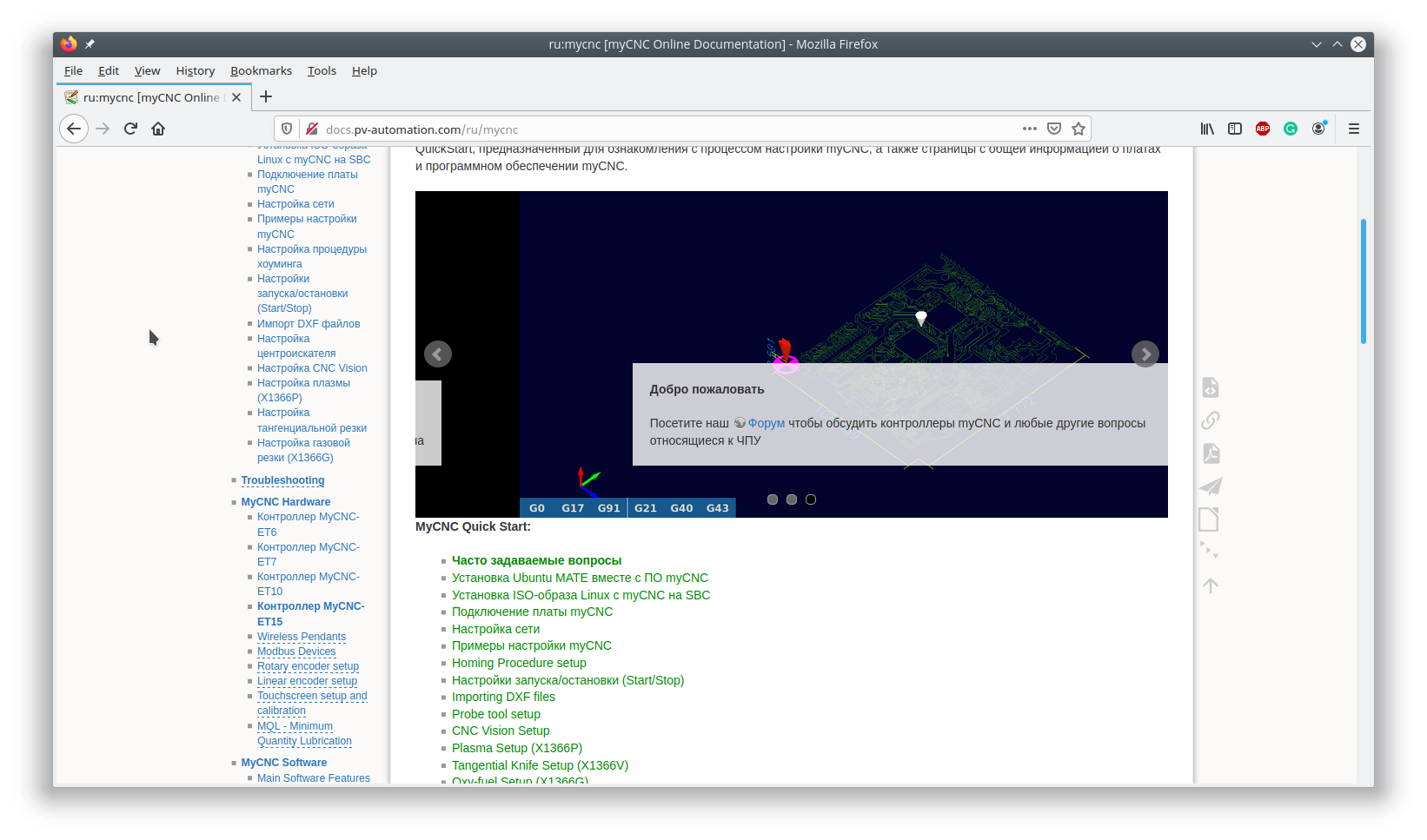The width and height of the screenshot is (1427, 840).
Task: Bookmark this page with the star
Action: [x=1079, y=129]
